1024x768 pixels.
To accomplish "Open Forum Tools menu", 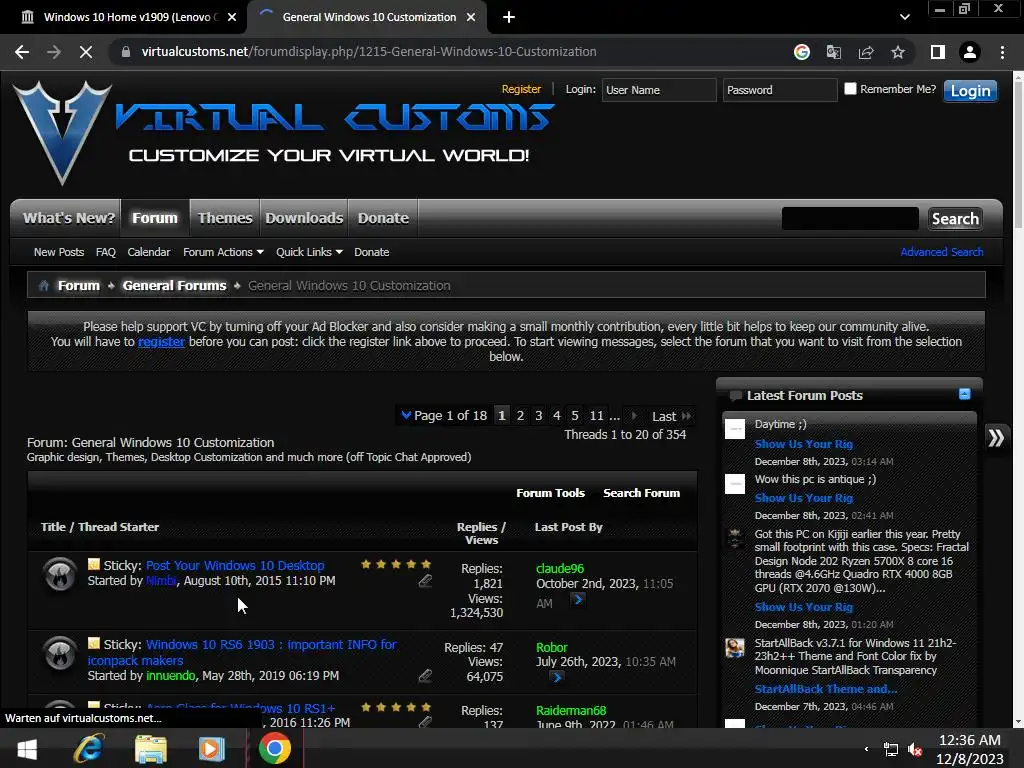I will click(551, 493).
